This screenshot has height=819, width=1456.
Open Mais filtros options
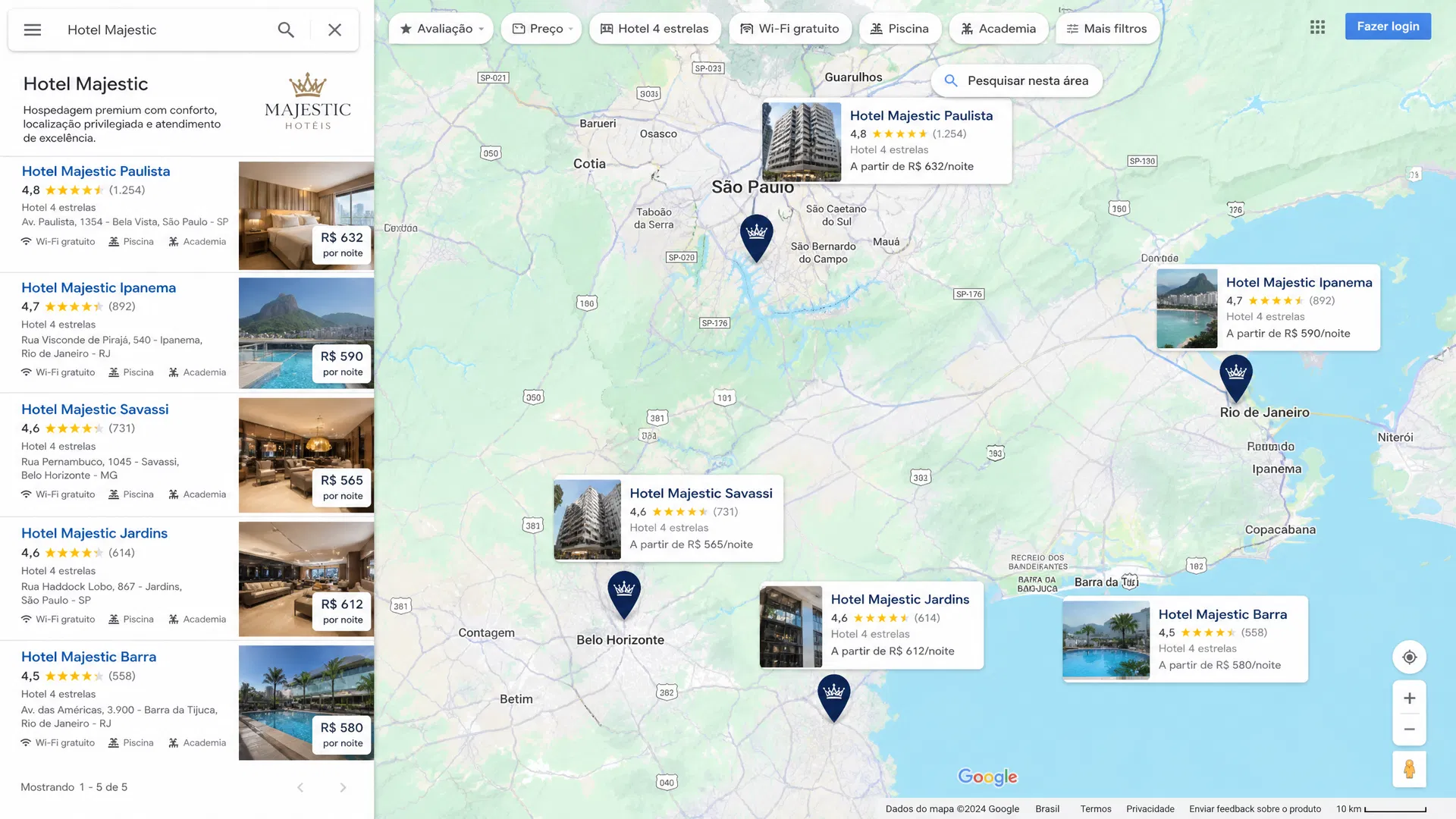(x=1106, y=29)
